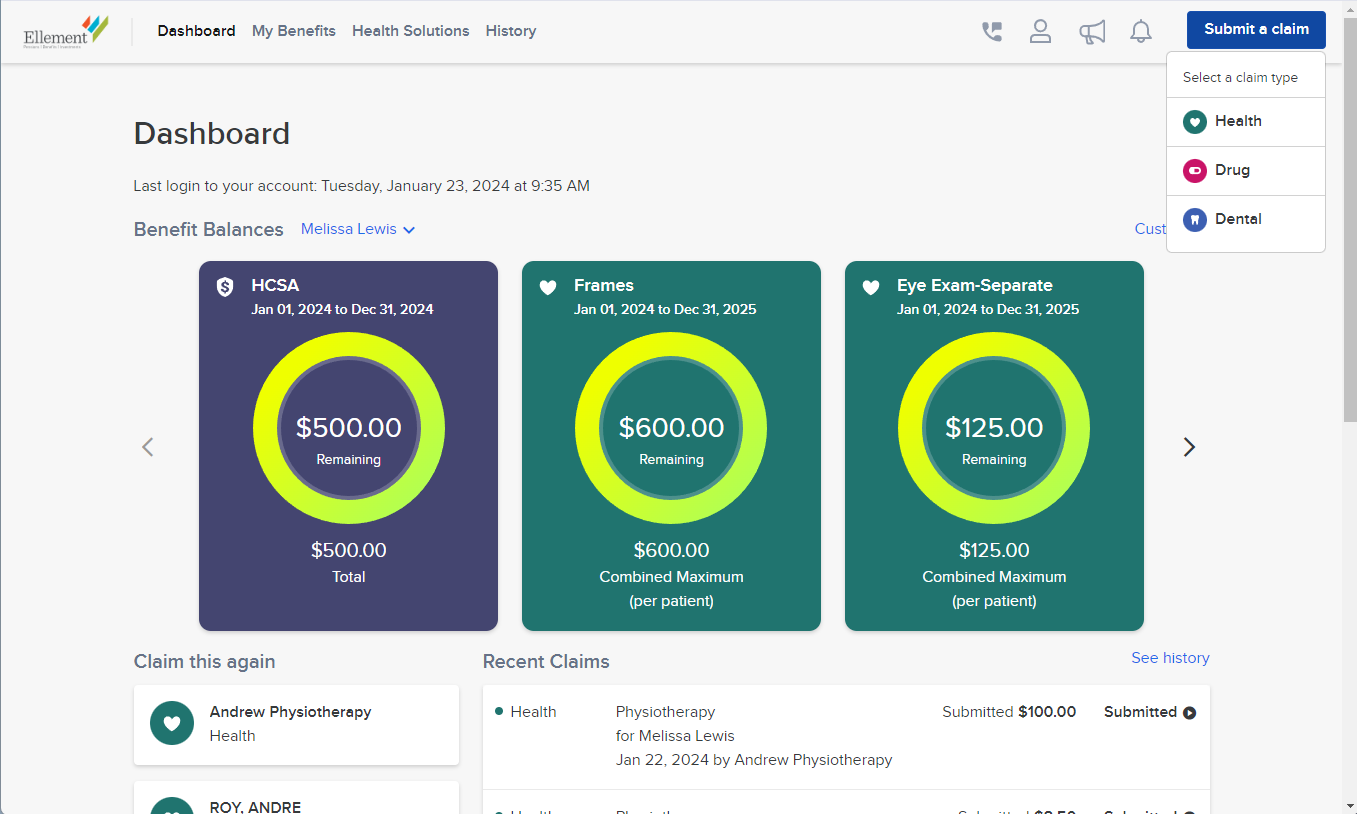Image resolution: width=1357 pixels, height=814 pixels.
Task: Open the My Benefits menu
Action: click(x=294, y=31)
